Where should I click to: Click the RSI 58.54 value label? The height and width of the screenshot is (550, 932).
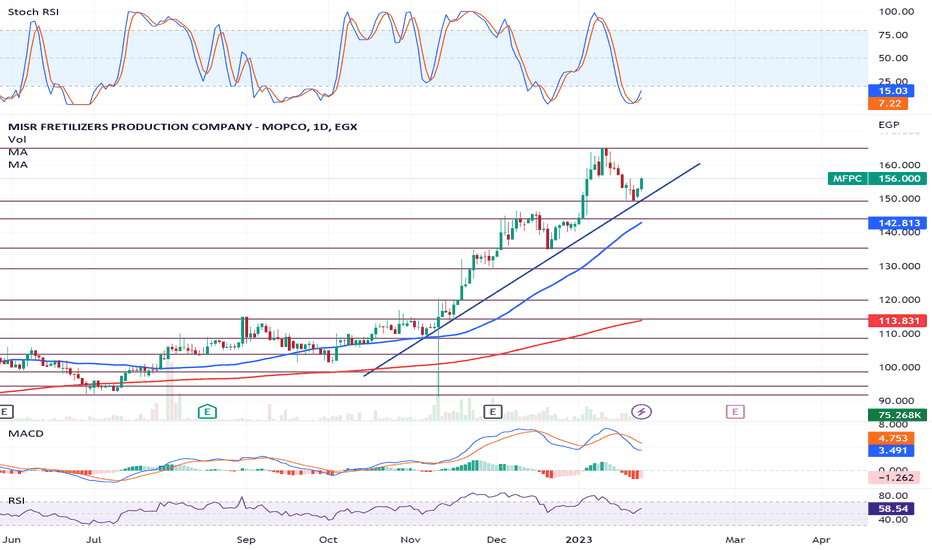click(891, 509)
